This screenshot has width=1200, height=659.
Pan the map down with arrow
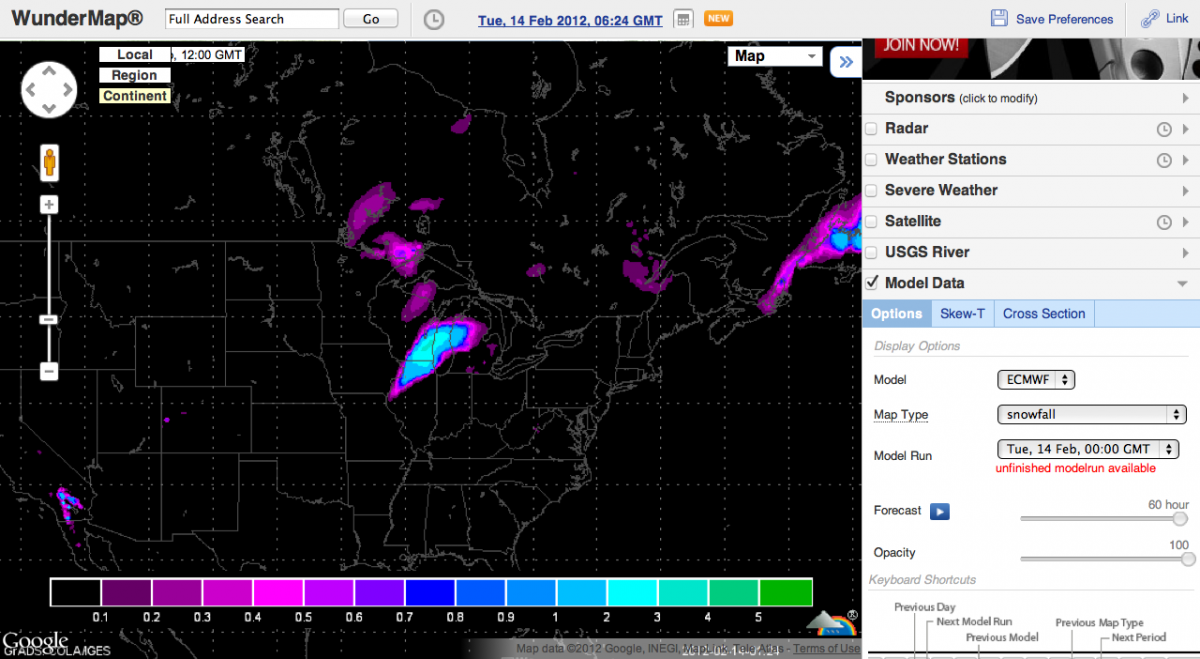point(48,107)
